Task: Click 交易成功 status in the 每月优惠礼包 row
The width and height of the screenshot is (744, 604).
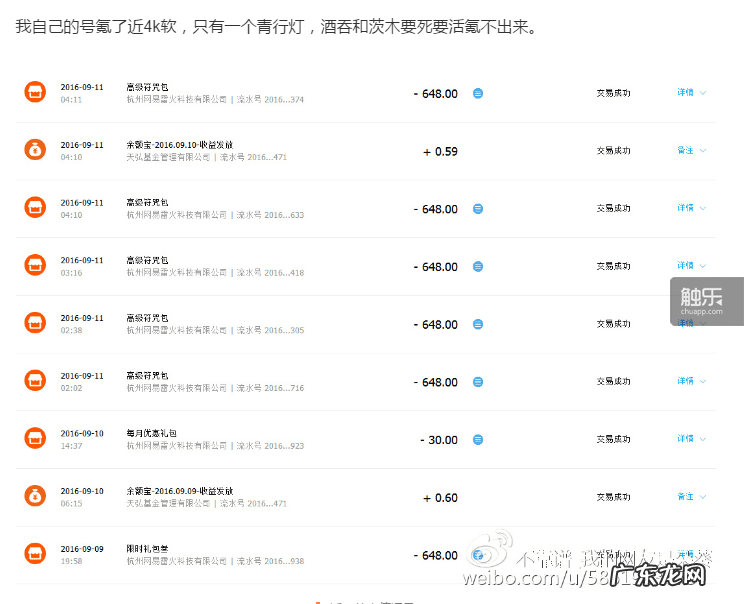Action: click(614, 439)
